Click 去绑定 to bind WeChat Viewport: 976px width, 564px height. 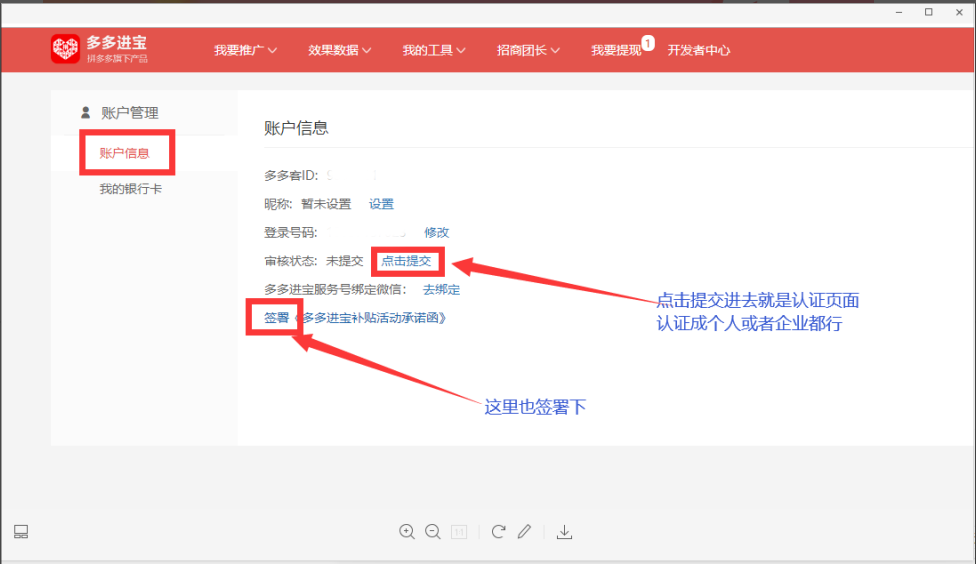[441, 289]
